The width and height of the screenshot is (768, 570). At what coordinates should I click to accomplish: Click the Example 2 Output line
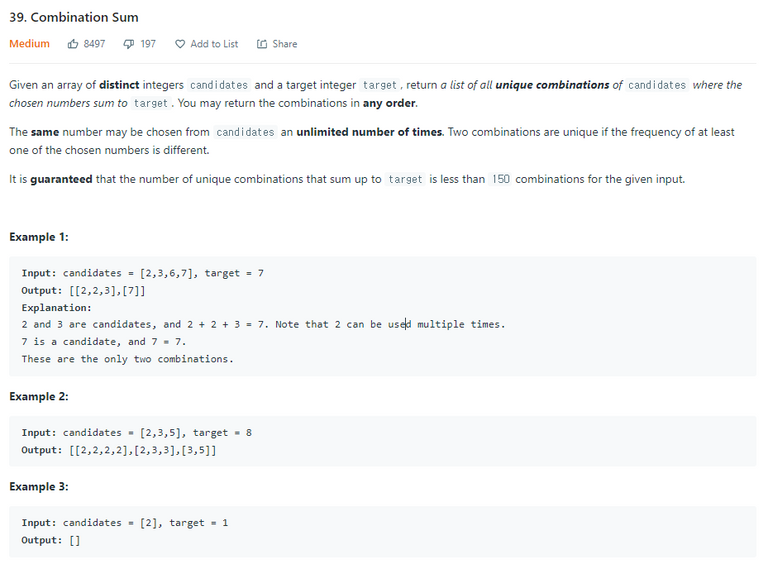(119, 451)
